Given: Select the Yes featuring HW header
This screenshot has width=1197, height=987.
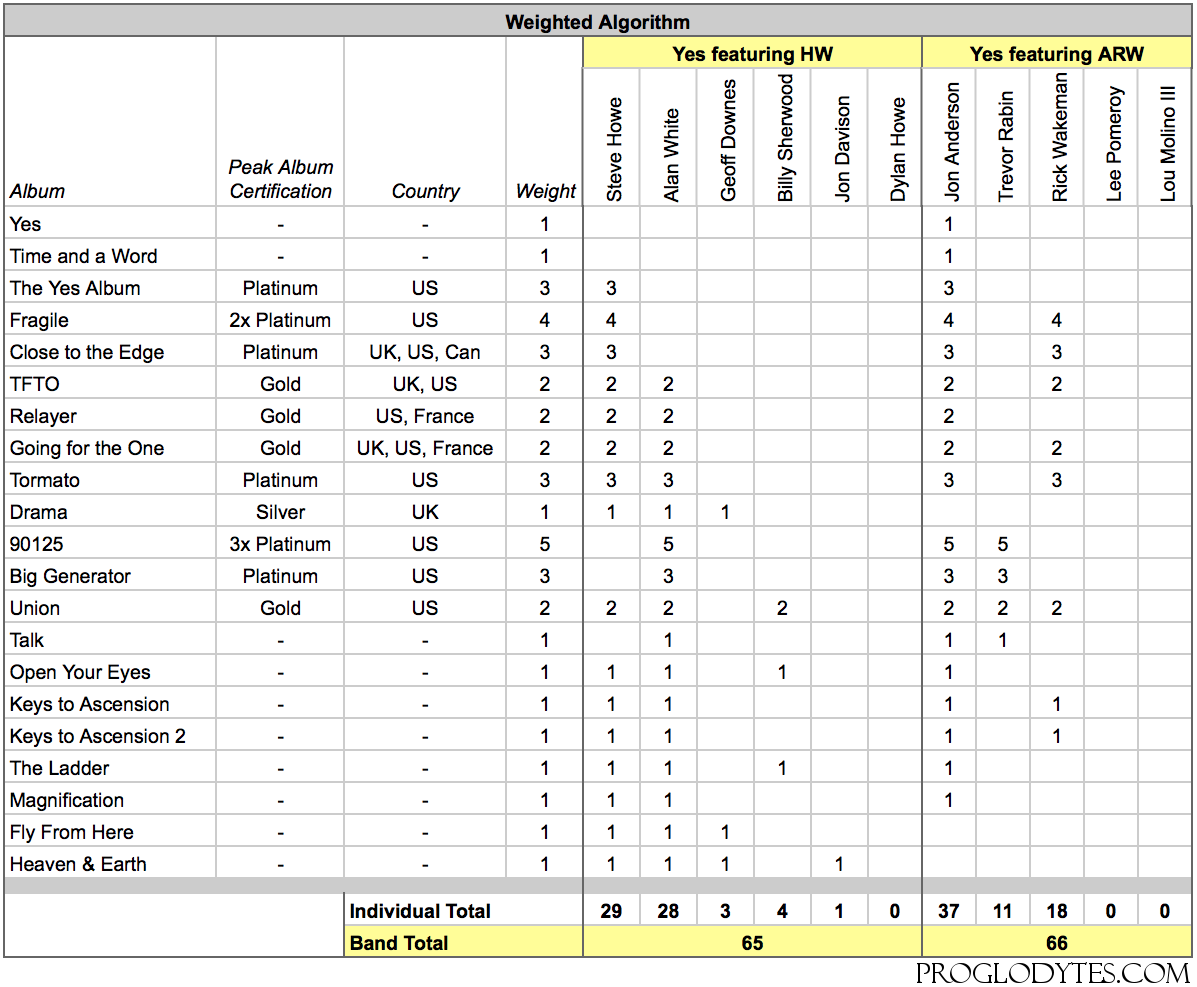Looking at the screenshot, I should click(752, 53).
